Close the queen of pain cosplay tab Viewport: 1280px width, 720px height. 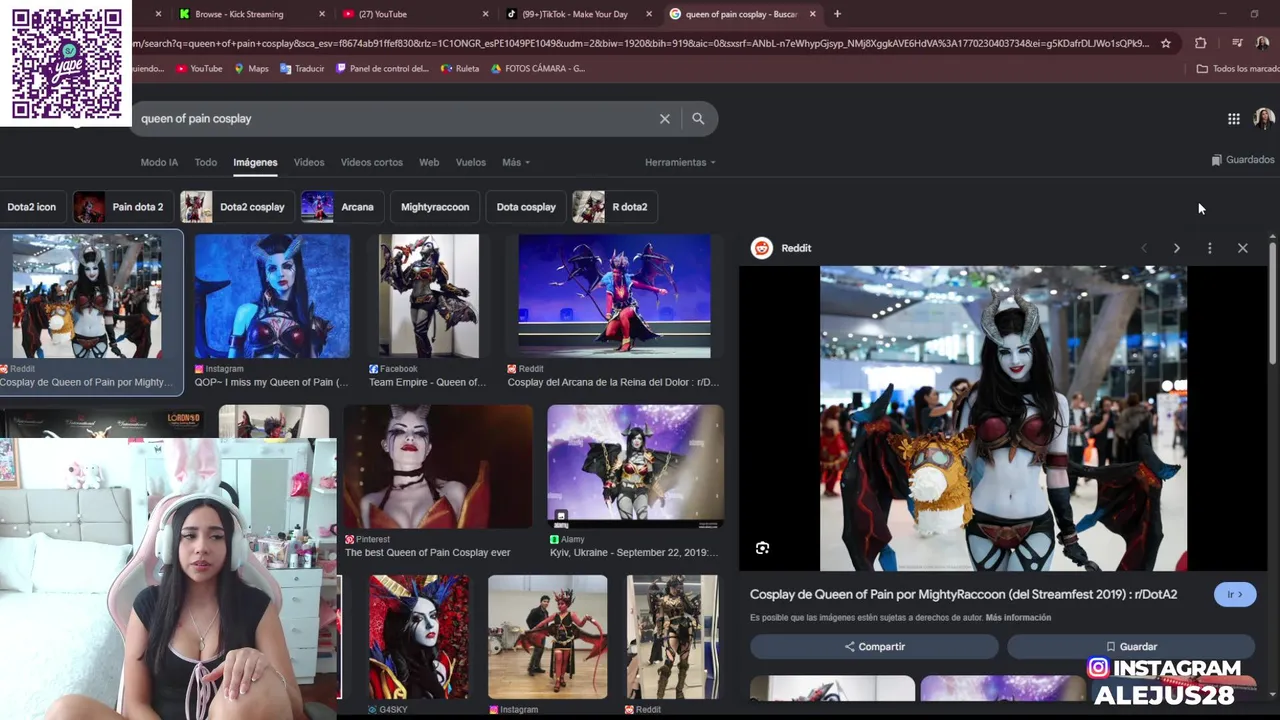[812, 14]
